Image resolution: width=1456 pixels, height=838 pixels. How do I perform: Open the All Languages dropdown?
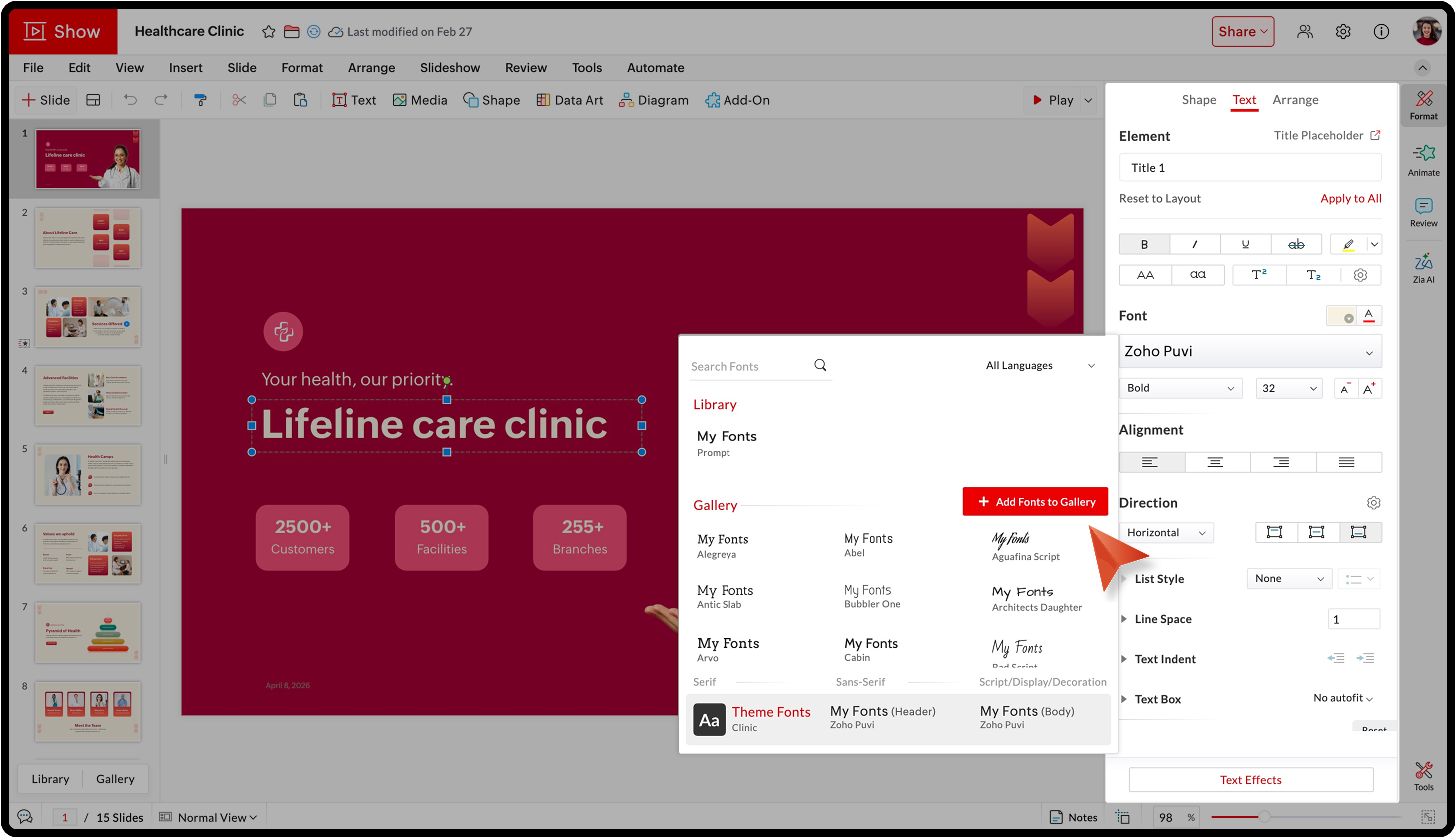pos(1039,366)
